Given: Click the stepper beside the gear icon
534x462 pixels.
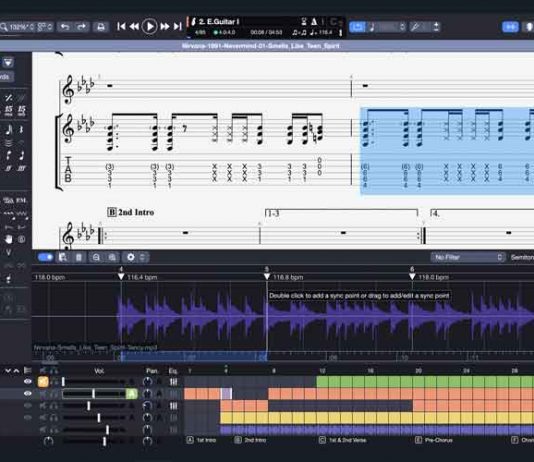Looking at the screenshot, I should click(x=143, y=257).
